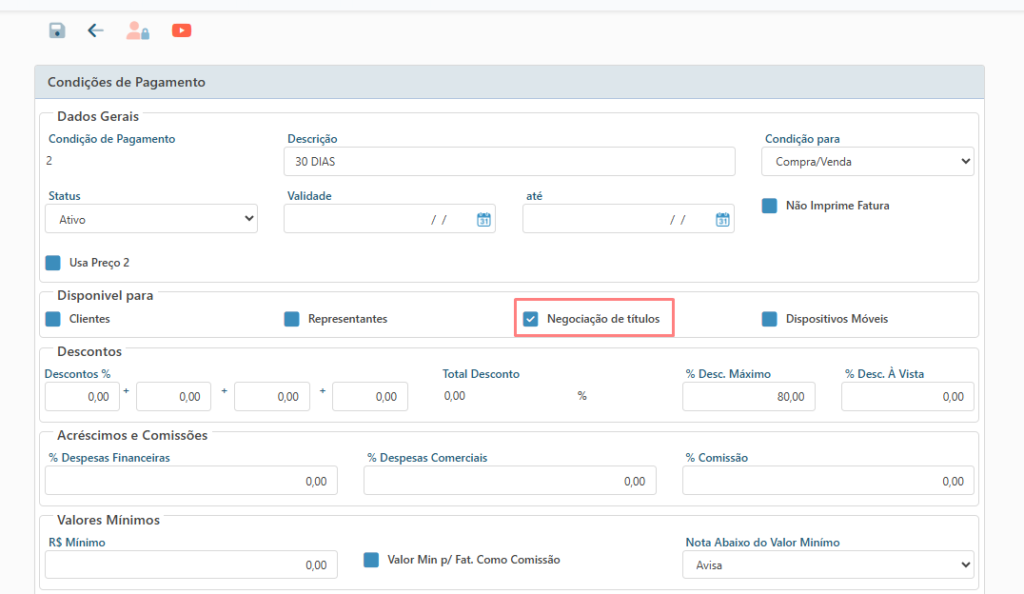Focus the % Comissão input field
Screen dimensions: 1024x594
point(828,481)
